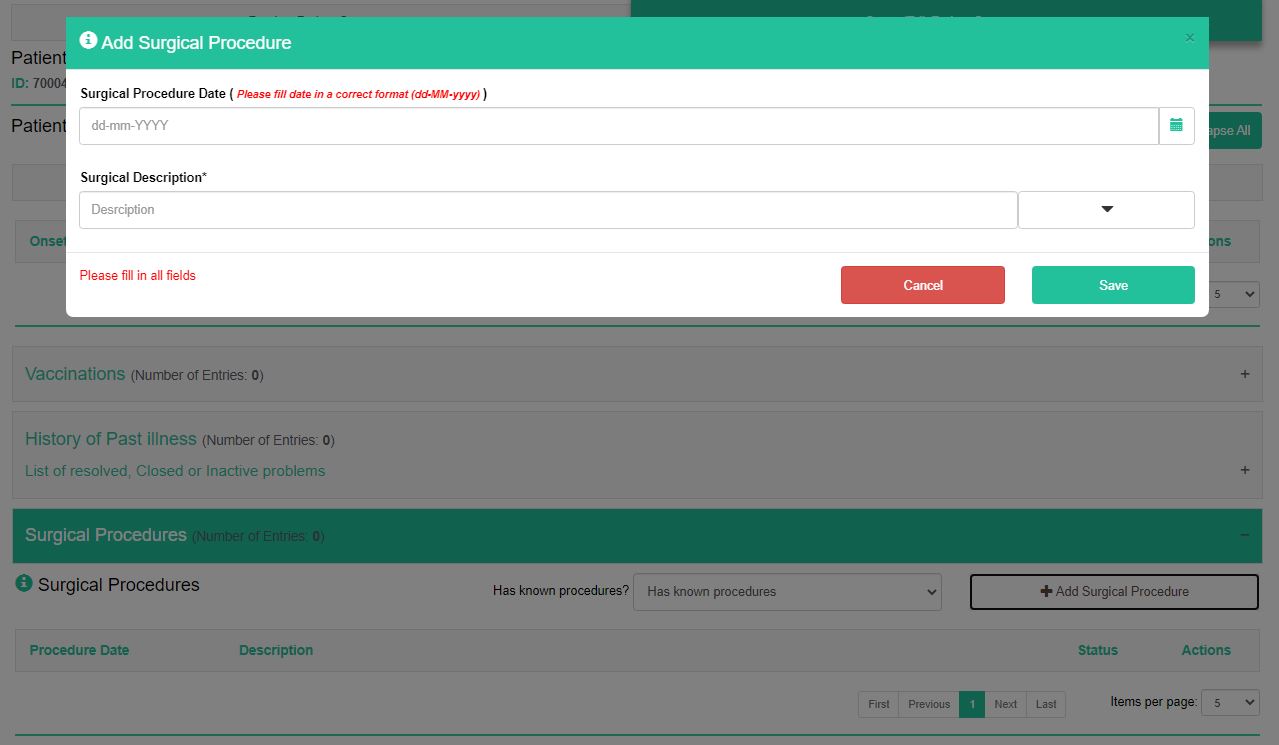1279x745 pixels.
Task: Open the Surgical Description dropdown arrow
Action: tap(1106, 210)
